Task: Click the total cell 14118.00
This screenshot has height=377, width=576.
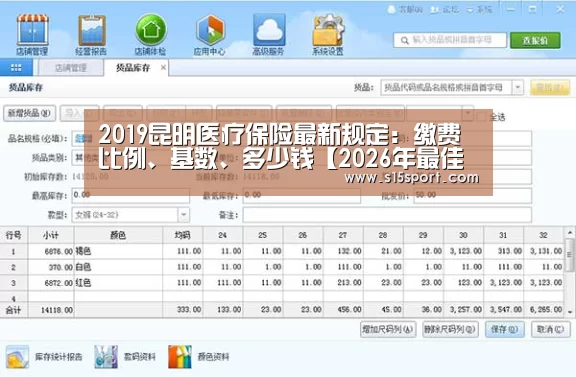Action: click(51, 310)
